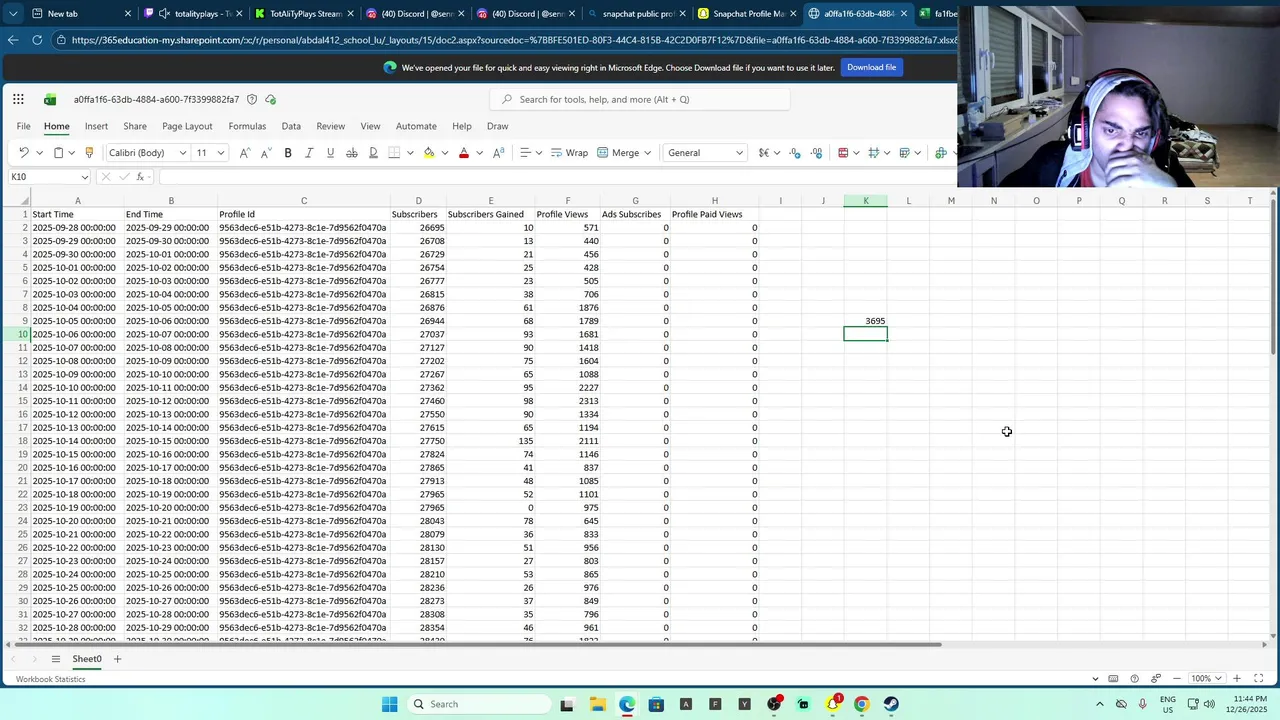Apply the red Font color
This screenshot has height=720, width=1280.
pyautogui.click(x=463, y=153)
